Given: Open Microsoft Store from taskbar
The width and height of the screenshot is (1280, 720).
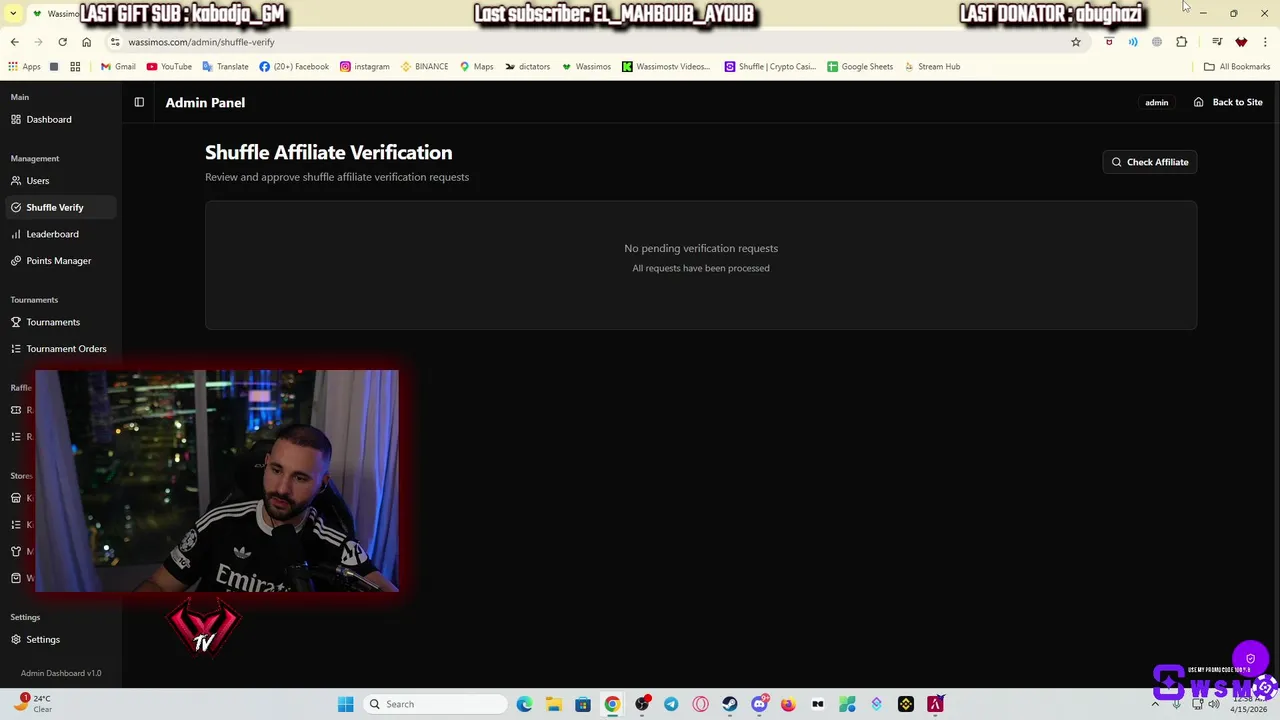Looking at the screenshot, I should (583, 704).
